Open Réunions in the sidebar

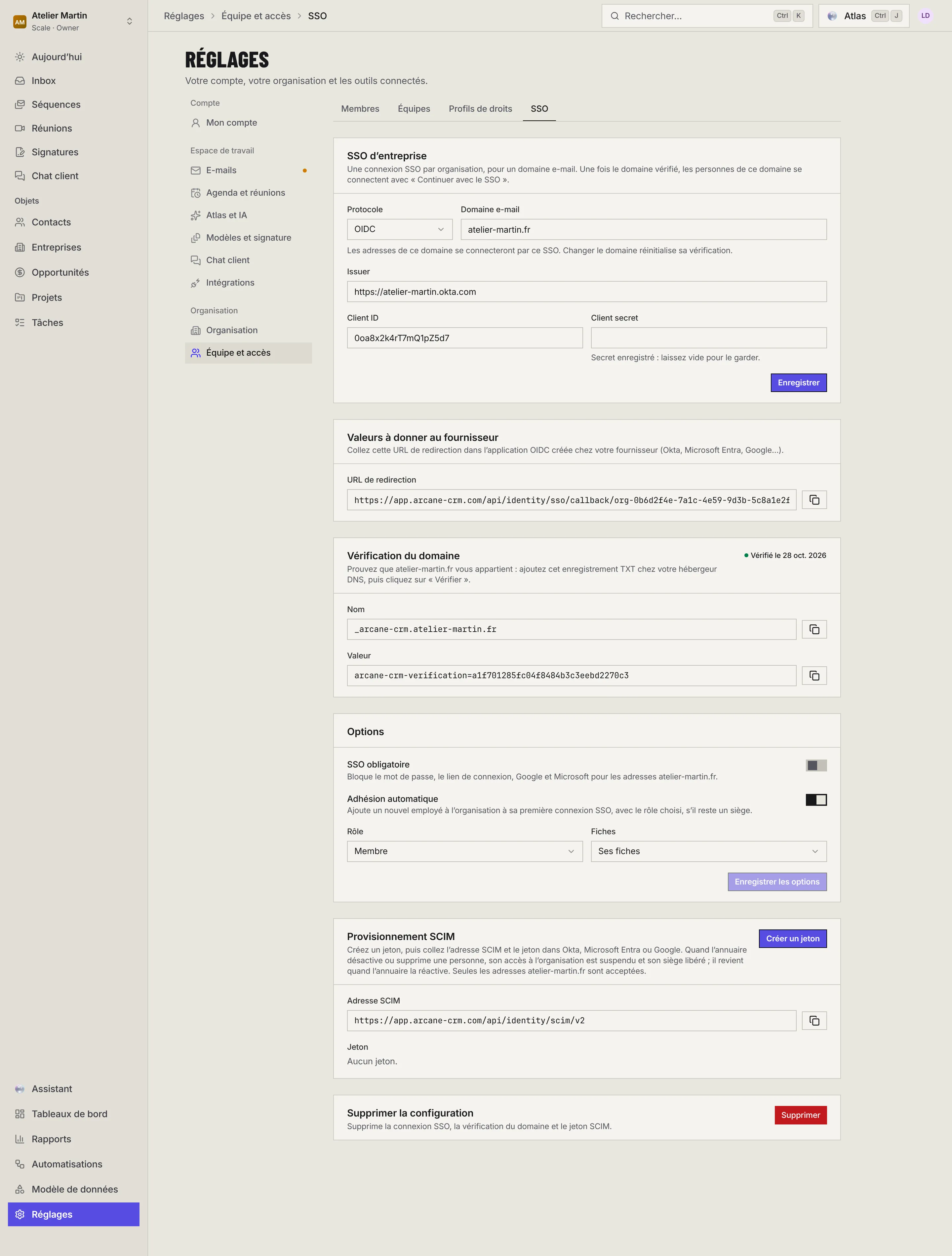[74, 128]
